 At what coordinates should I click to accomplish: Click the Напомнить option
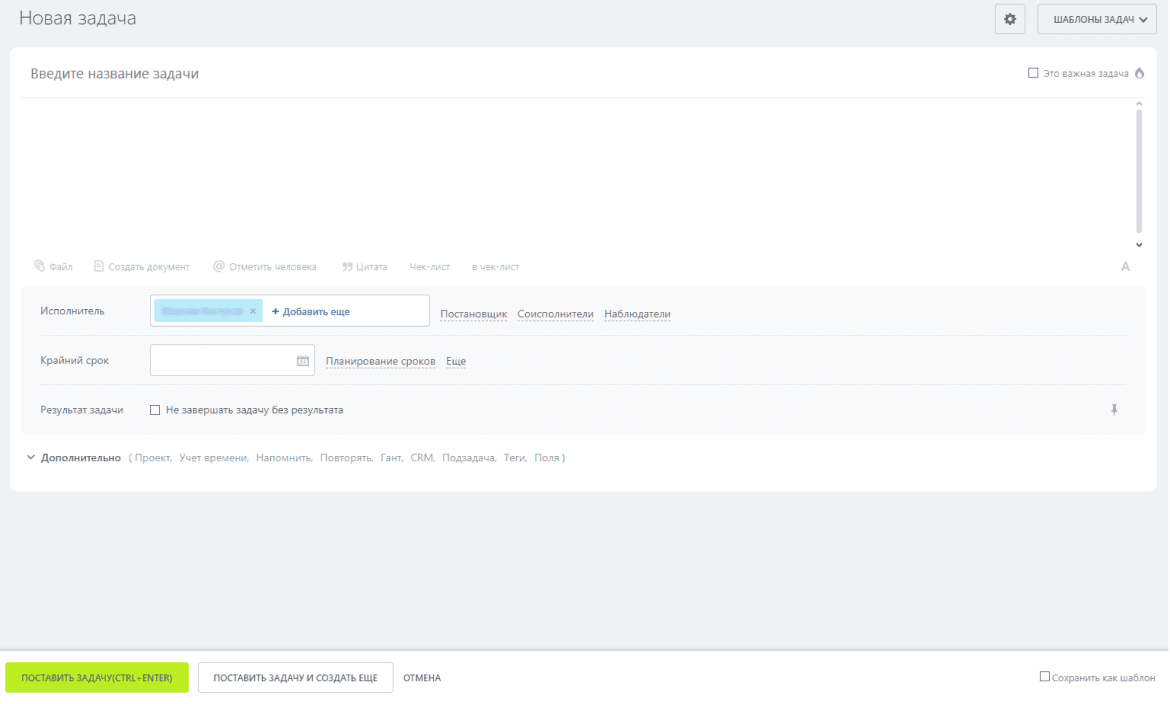284,458
